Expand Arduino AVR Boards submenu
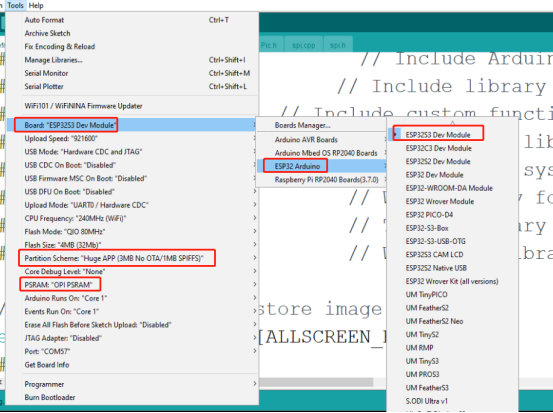Screen dimensions: 553x413 click(322, 140)
